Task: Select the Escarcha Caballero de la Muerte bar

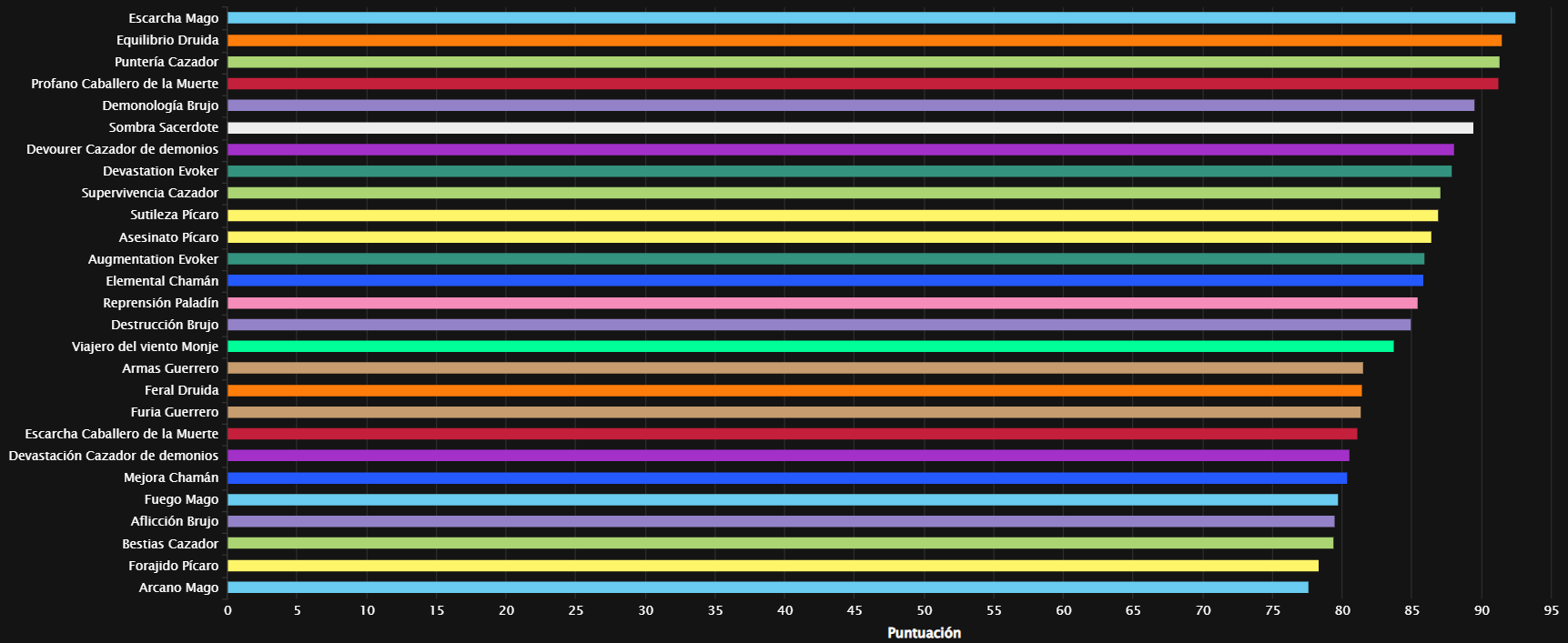Action: 792,434
